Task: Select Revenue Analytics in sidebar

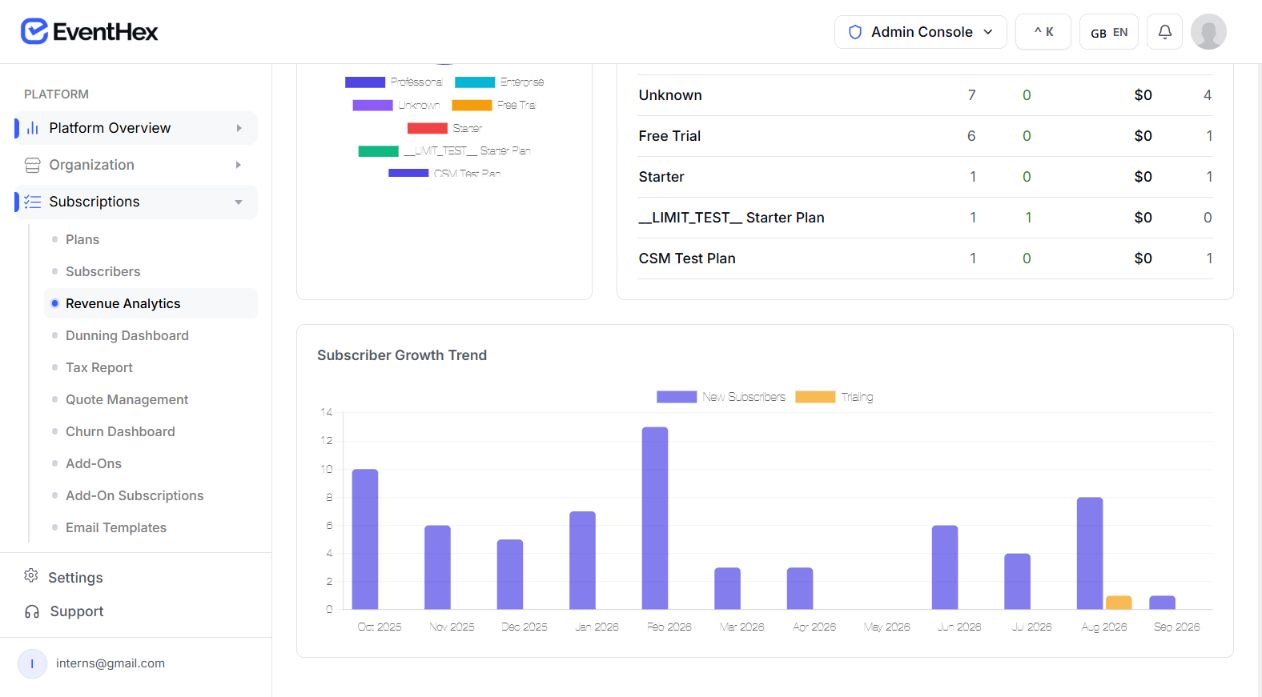Action: (151, 303)
